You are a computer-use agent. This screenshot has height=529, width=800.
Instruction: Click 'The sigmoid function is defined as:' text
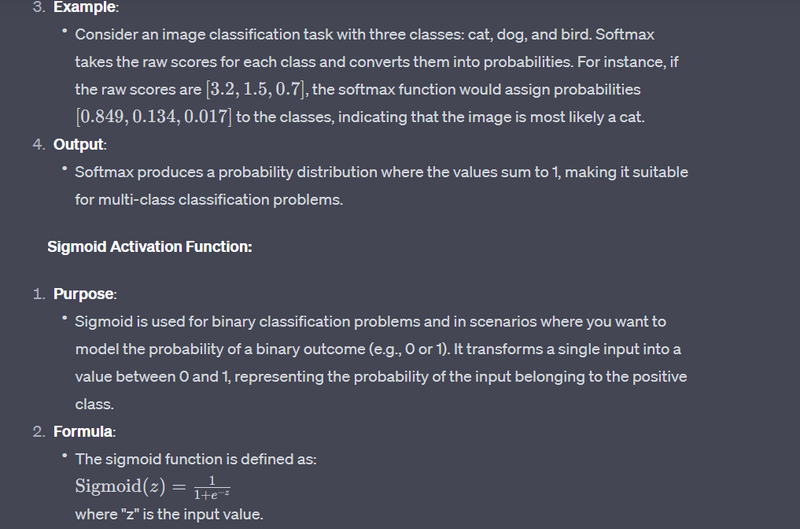click(x=196, y=459)
